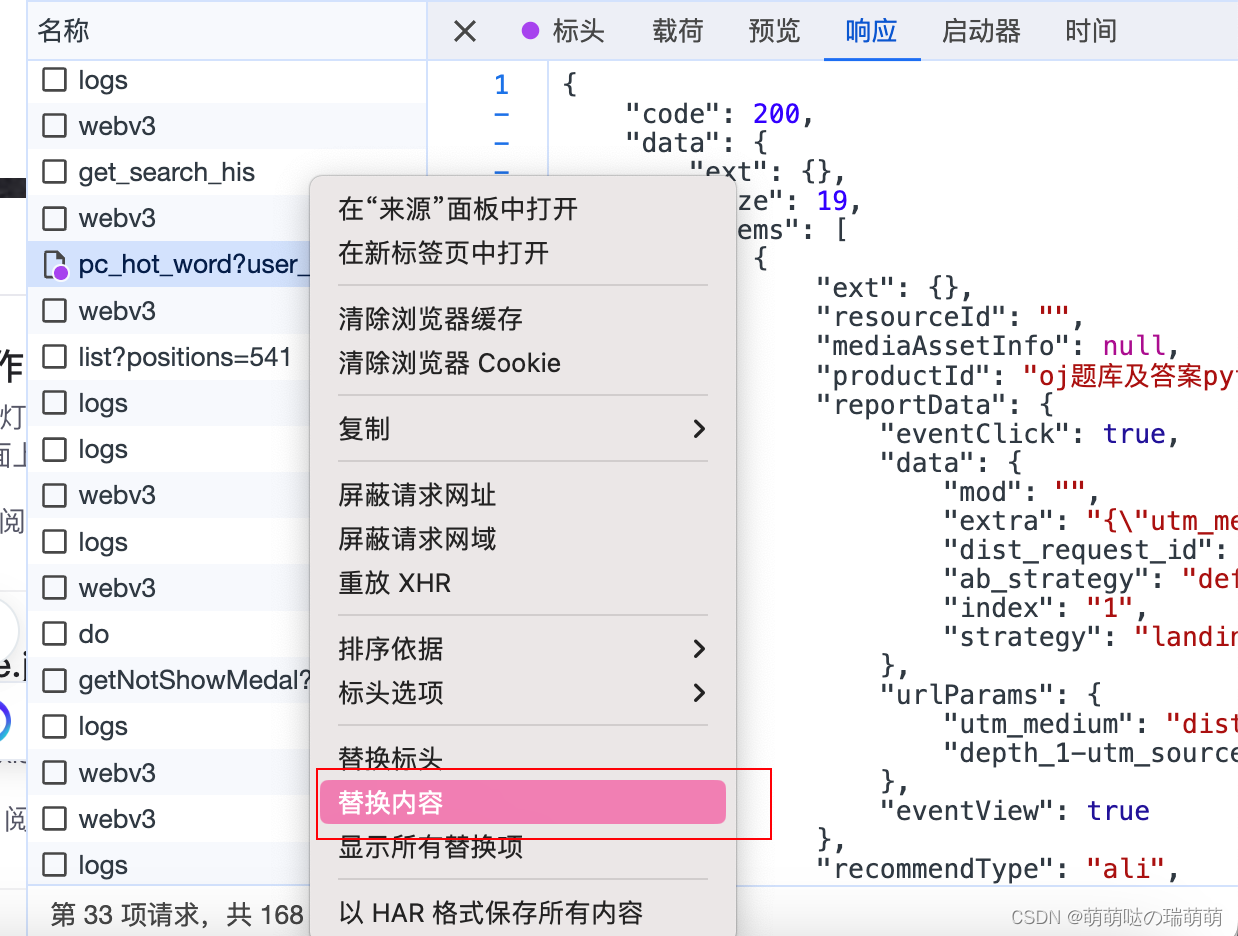This screenshot has width=1238, height=936.
Task: Choose 在“来源”面板中打开 from context menu
Action: (x=522, y=209)
